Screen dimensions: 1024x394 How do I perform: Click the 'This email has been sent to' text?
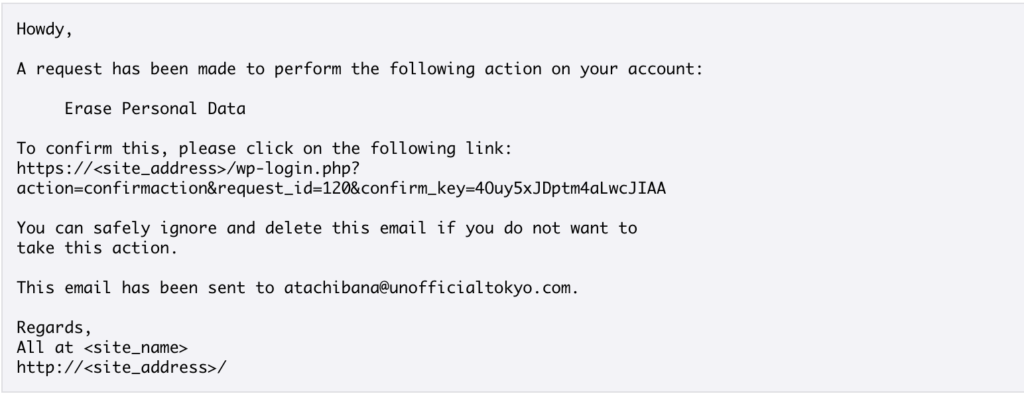(146, 288)
